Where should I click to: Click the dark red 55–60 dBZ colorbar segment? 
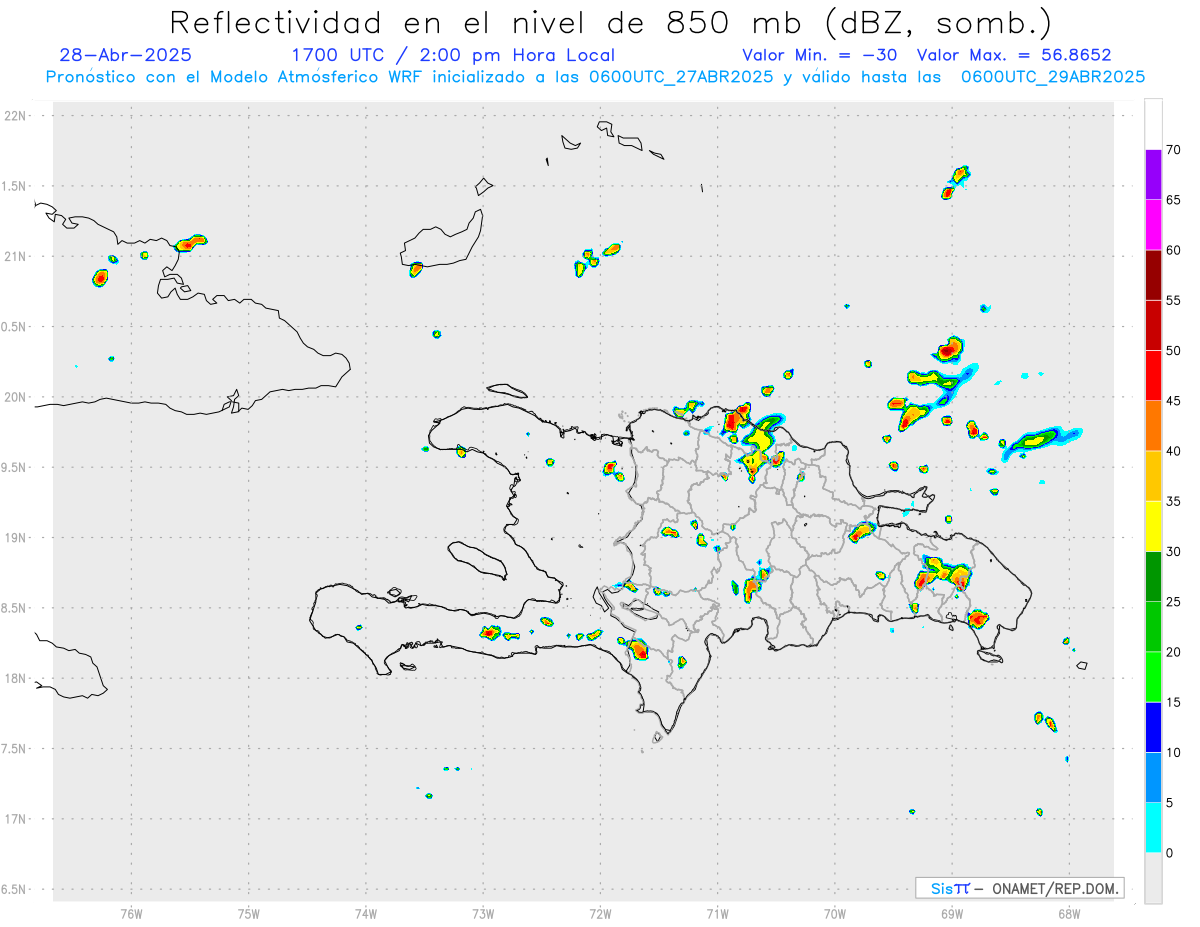(x=1153, y=275)
